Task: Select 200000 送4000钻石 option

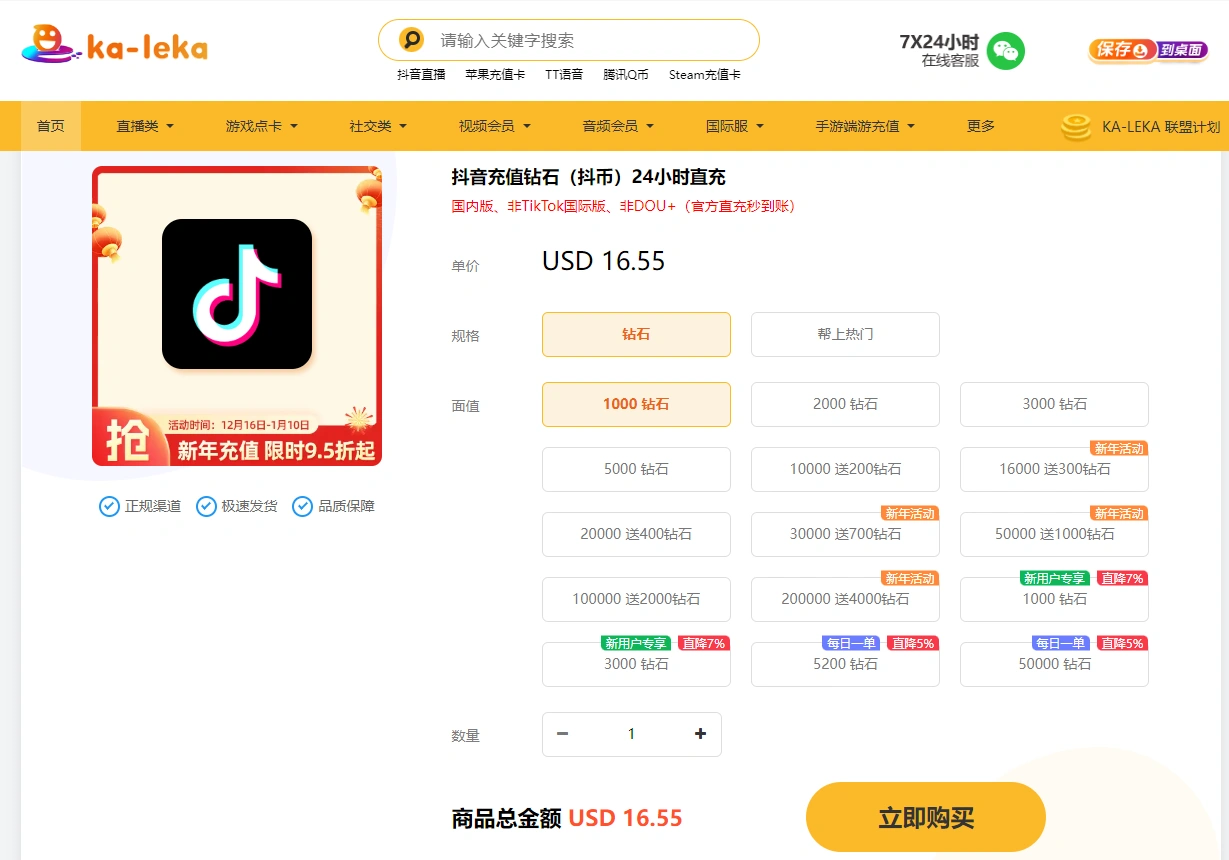Action: [x=845, y=599]
